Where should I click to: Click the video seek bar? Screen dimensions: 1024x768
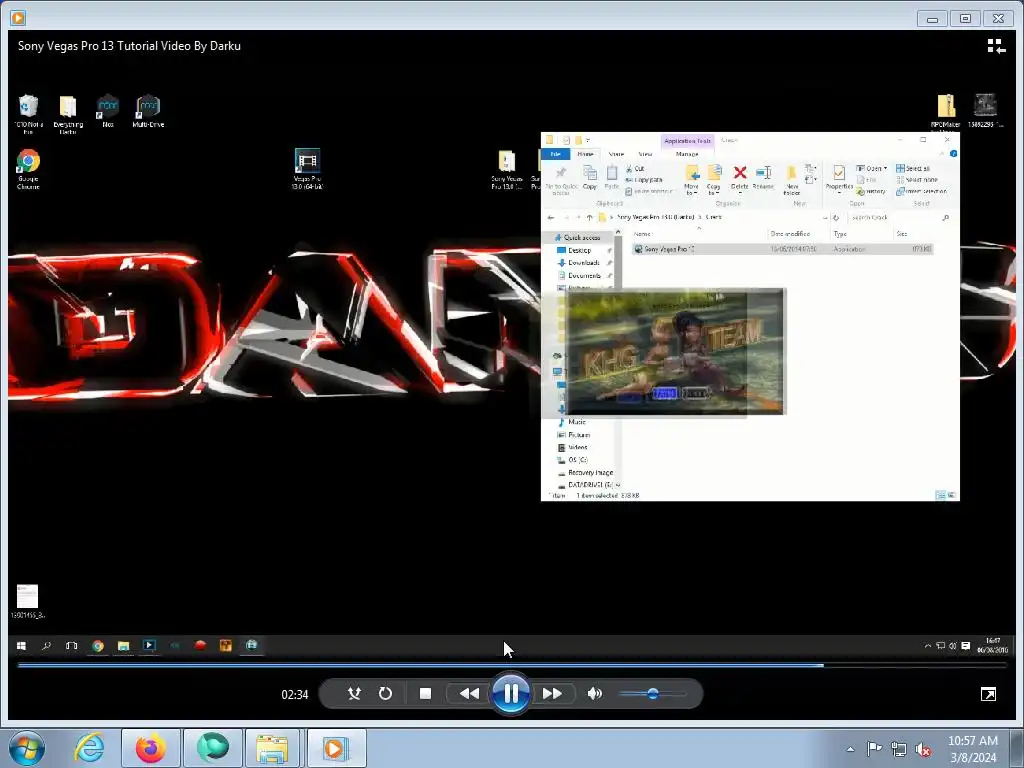[x=512, y=665]
